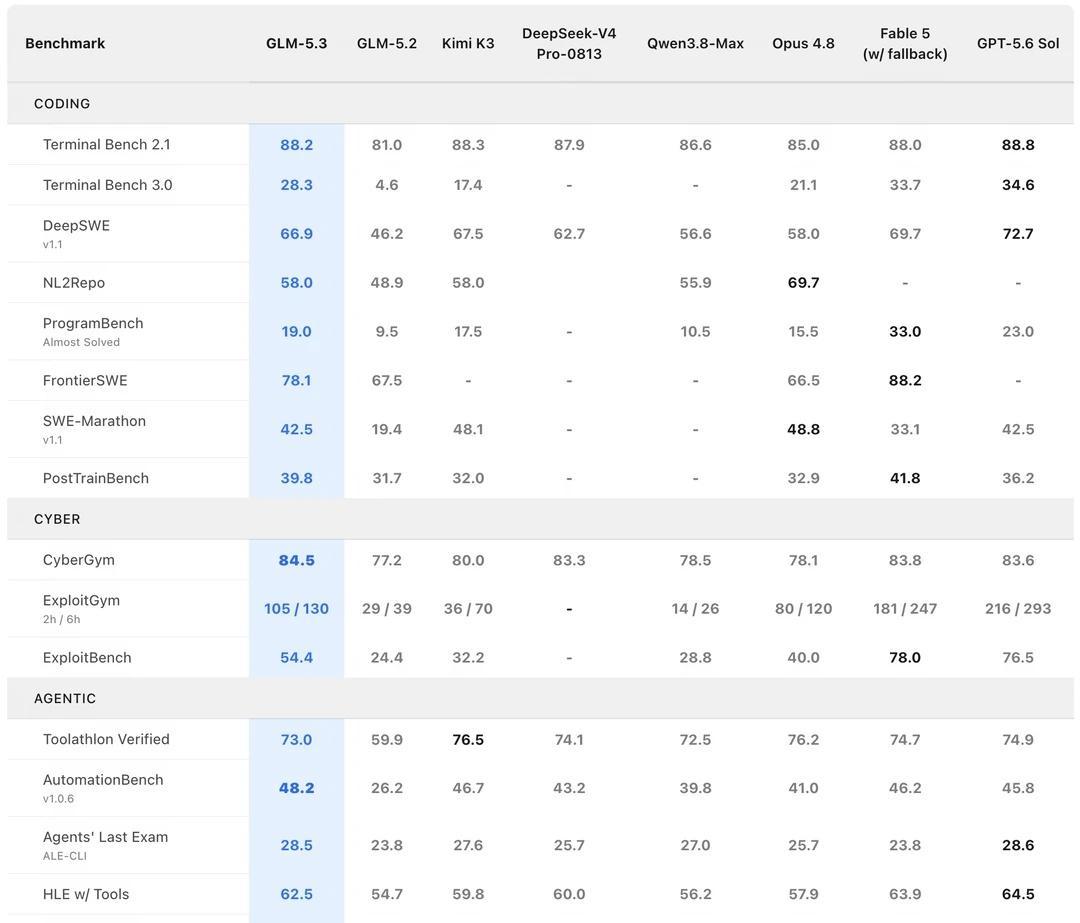Select GPT-5.6 Sol ExploitGym value 216 / 293
This screenshot has height=923, width=1080.
1017,609
